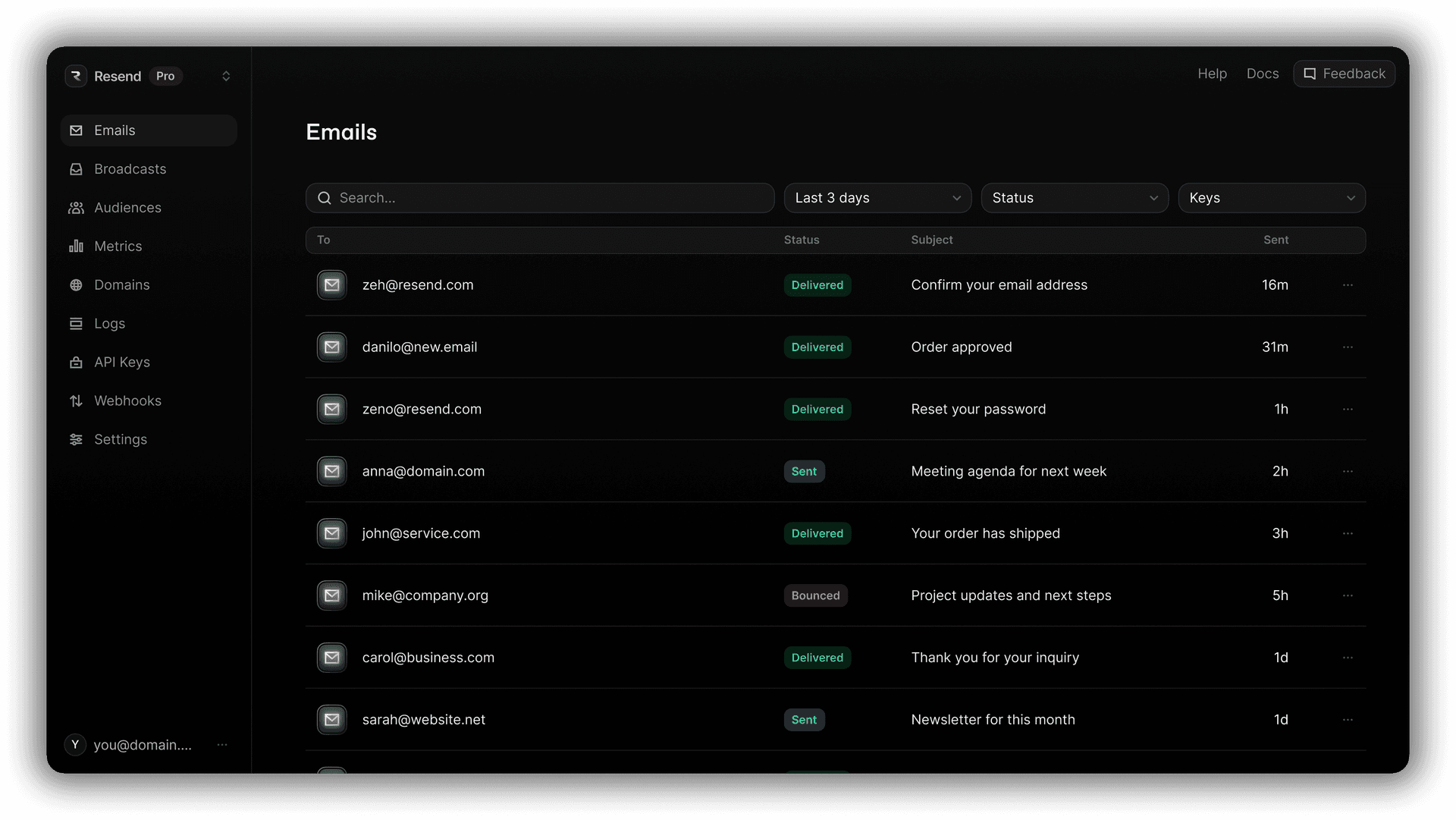1456x820 pixels.
Task: Open the Docs link
Action: tap(1263, 74)
